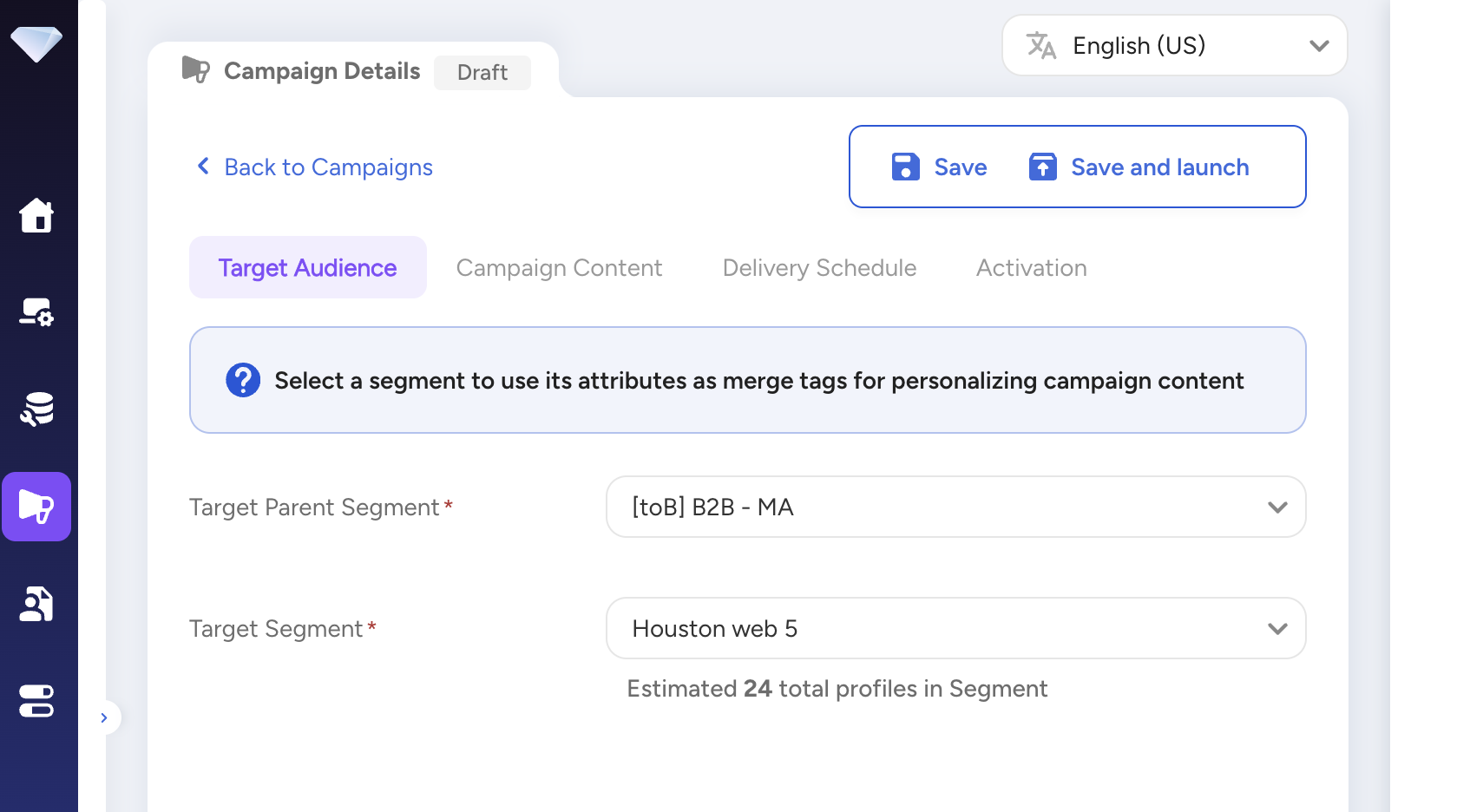The width and height of the screenshot is (1470, 812).
Task: Open the chat settings sidebar icon
Action: [x=36, y=312]
